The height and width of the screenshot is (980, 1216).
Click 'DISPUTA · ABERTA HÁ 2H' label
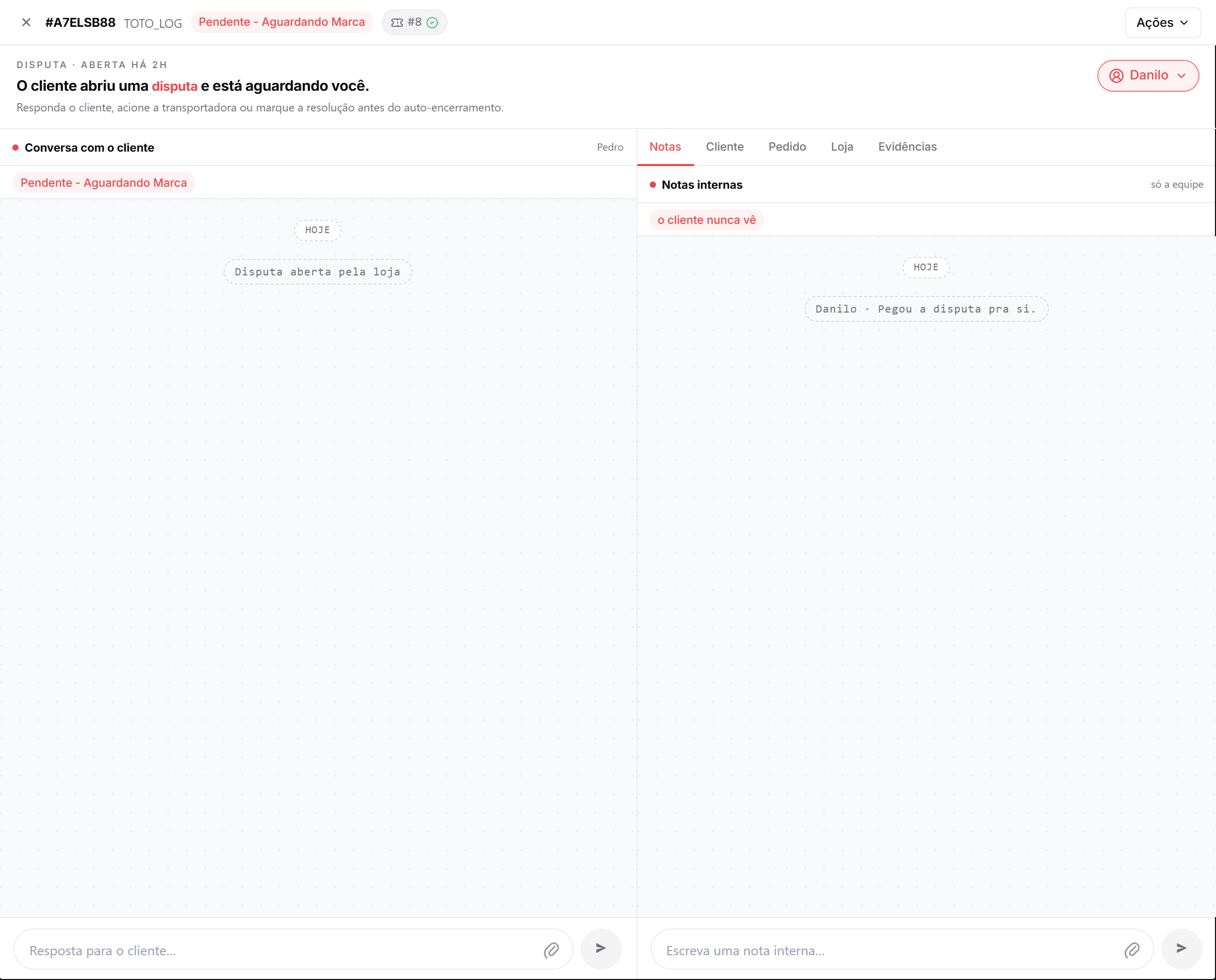click(x=92, y=65)
